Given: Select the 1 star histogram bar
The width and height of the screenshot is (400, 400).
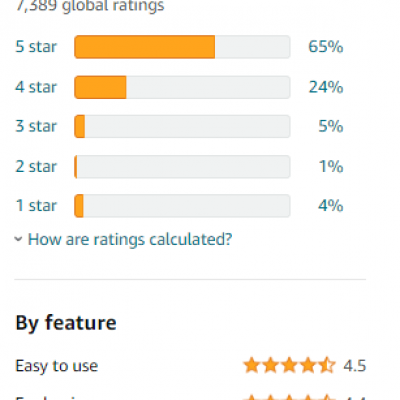Looking at the screenshot, I should click(x=182, y=206).
